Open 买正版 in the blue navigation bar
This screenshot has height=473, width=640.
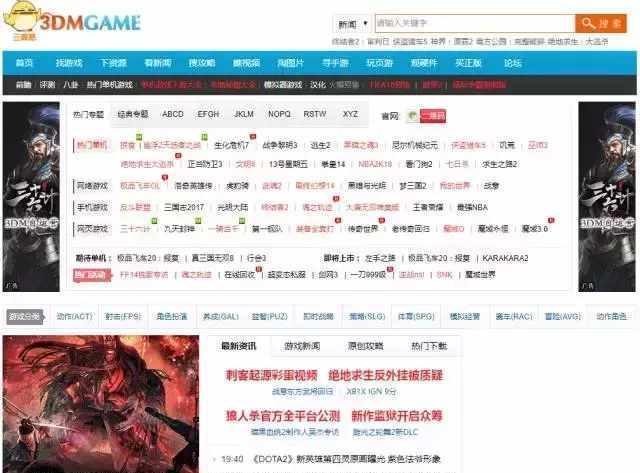pyautogui.click(x=468, y=63)
